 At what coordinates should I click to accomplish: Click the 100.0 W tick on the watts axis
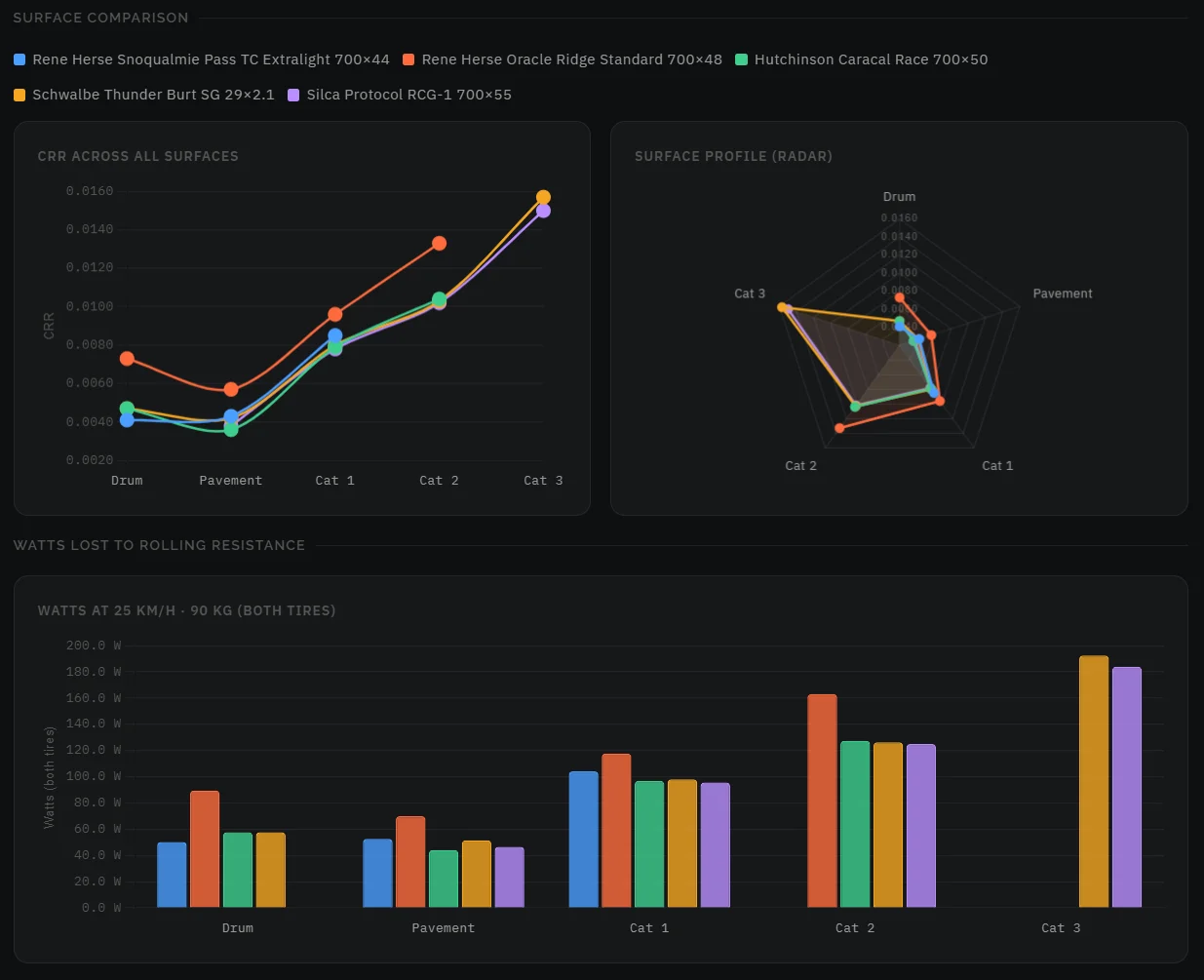pos(94,776)
